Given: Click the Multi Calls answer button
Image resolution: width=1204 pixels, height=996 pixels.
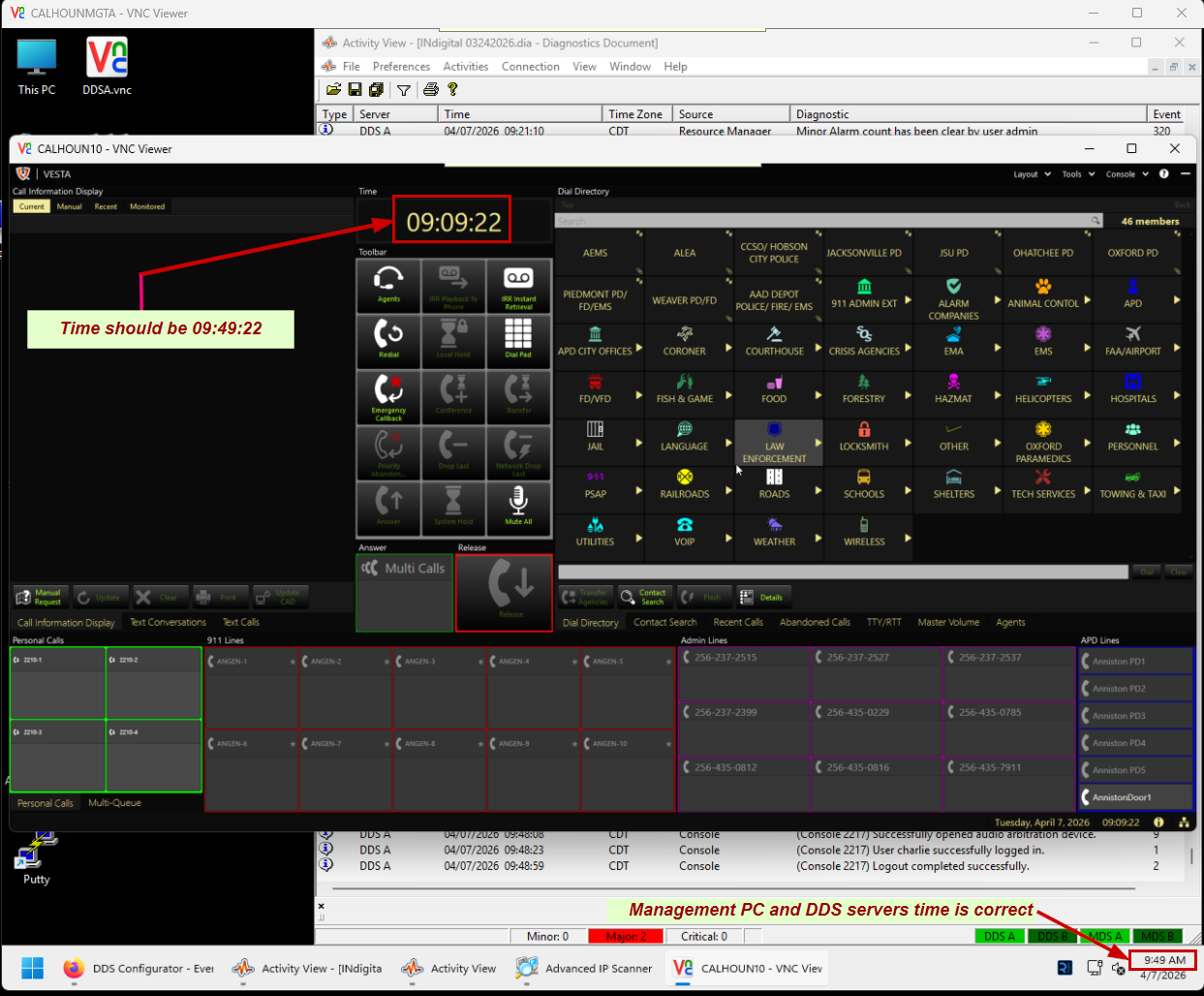Looking at the screenshot, I should (x=404, y=593).
